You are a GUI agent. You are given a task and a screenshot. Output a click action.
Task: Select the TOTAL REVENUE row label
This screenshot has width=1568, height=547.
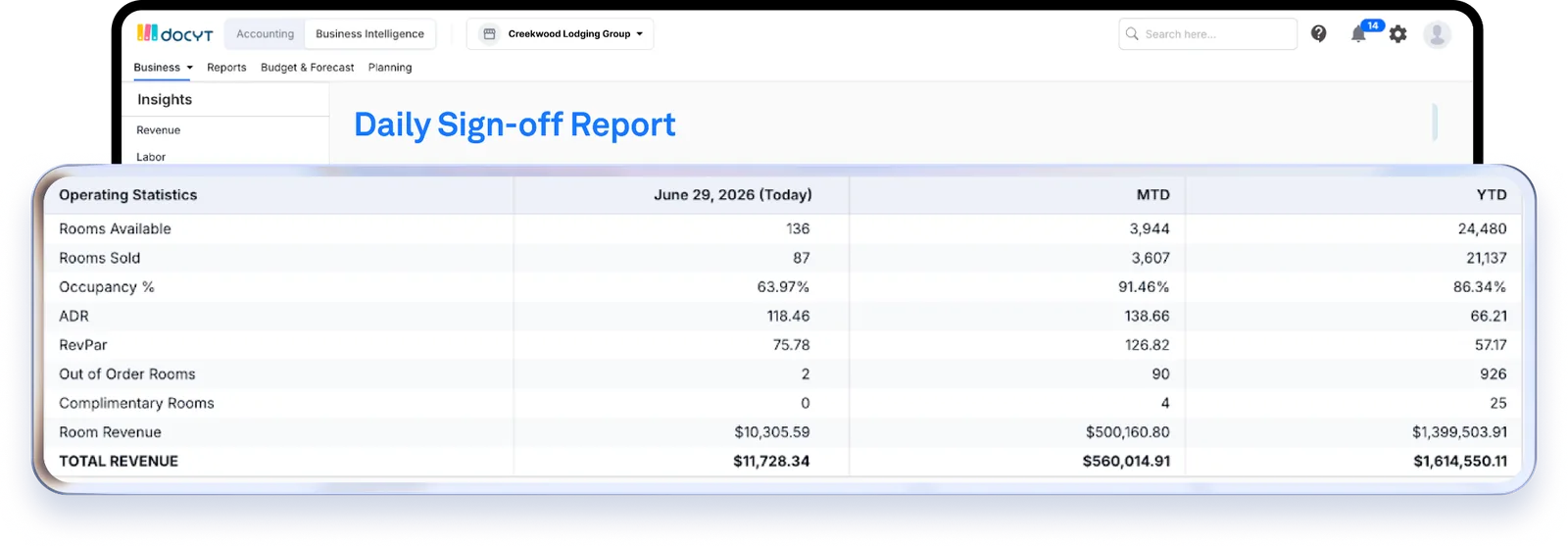coord(119,461)
